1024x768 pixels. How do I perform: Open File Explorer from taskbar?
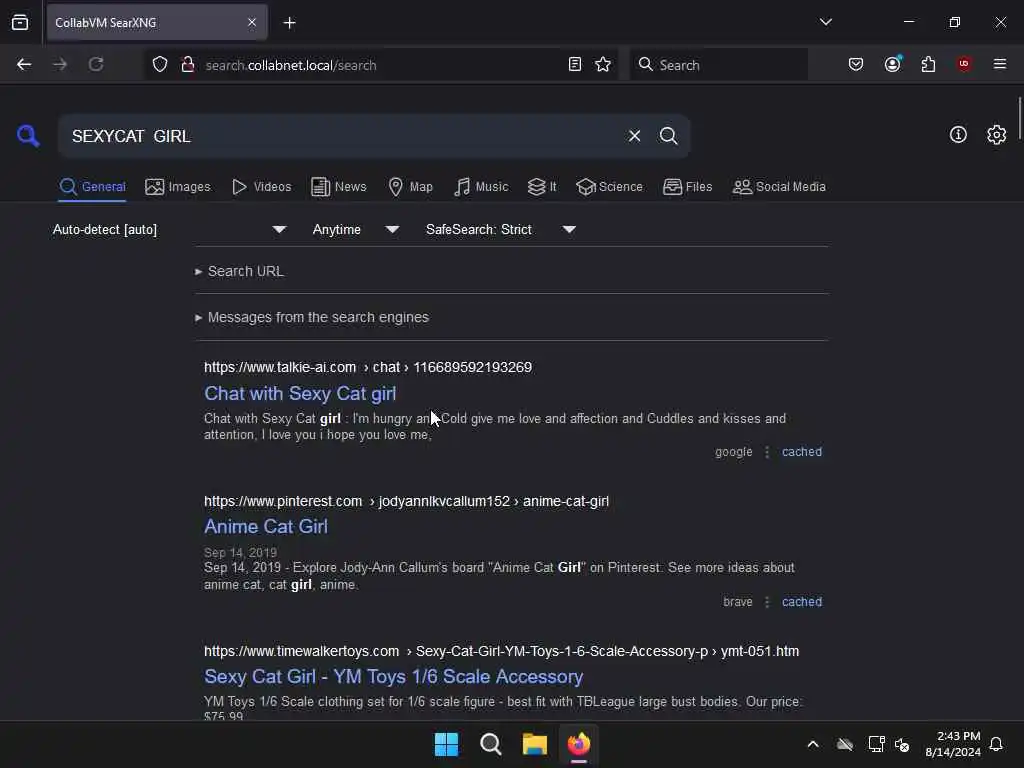coord(535,744)
